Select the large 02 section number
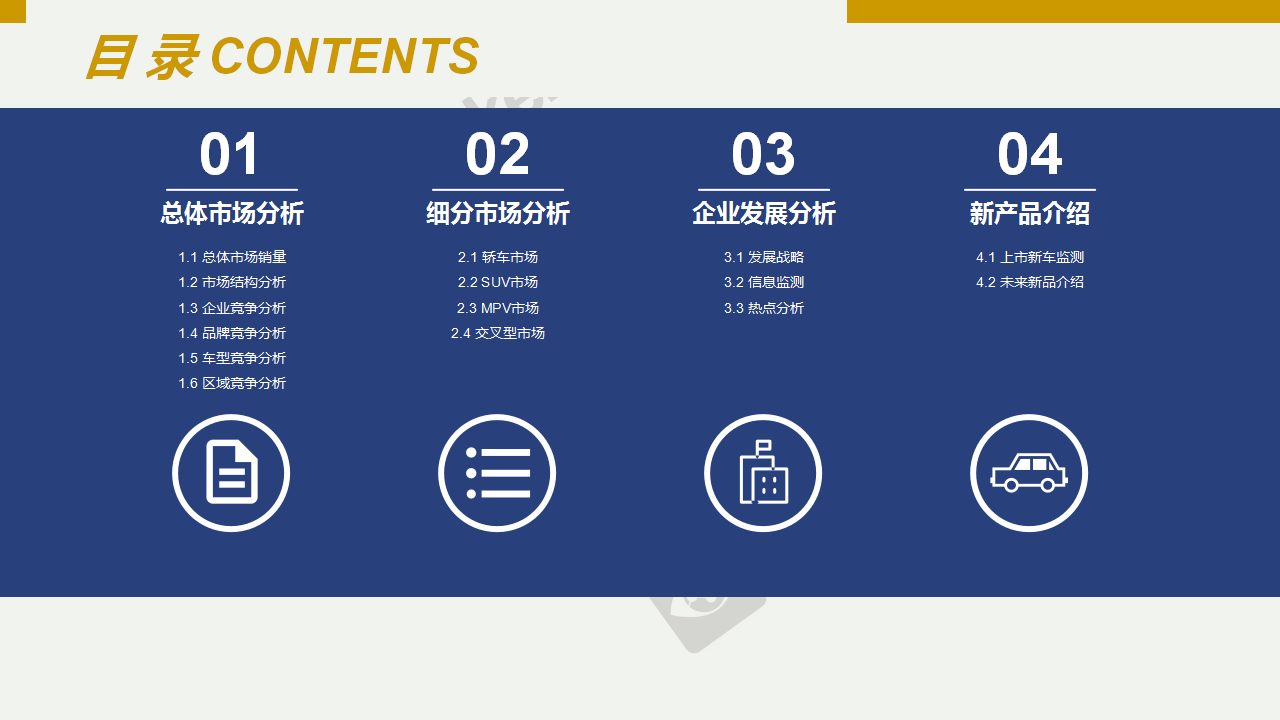Screen dimensions: 1280x720 tap(497, 155)
